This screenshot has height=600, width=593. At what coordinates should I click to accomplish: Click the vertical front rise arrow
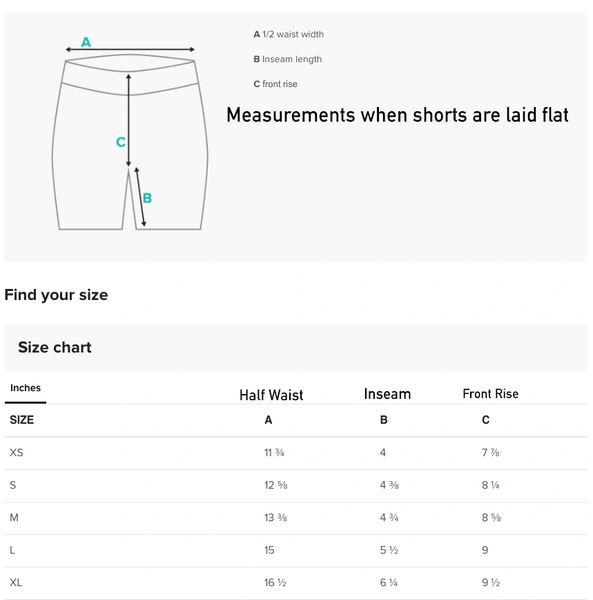[x=129, y=120]
